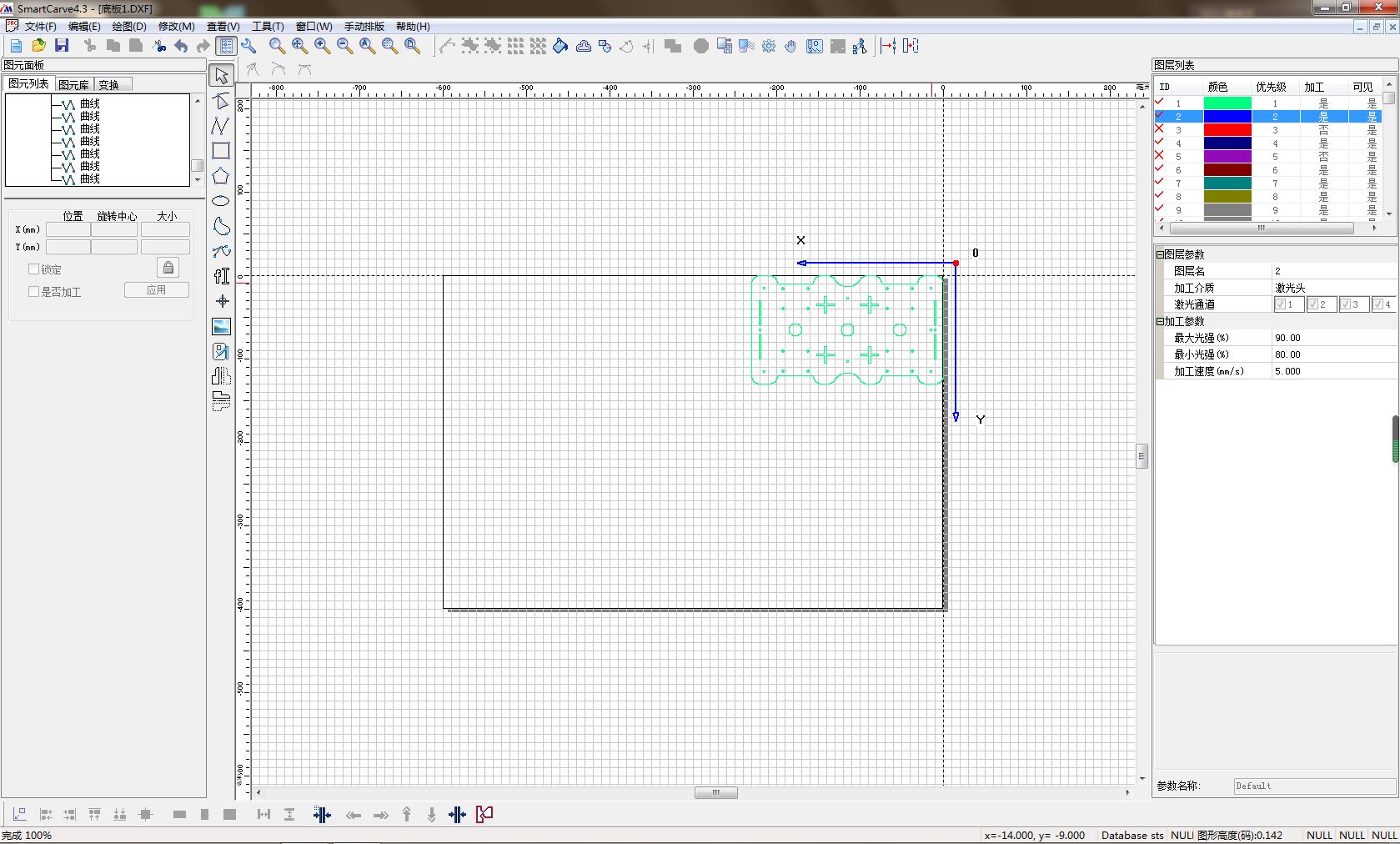Screen dimensions: 1400x844
Task: Select the image import tool in the sidebar
Action: point(221,326)
